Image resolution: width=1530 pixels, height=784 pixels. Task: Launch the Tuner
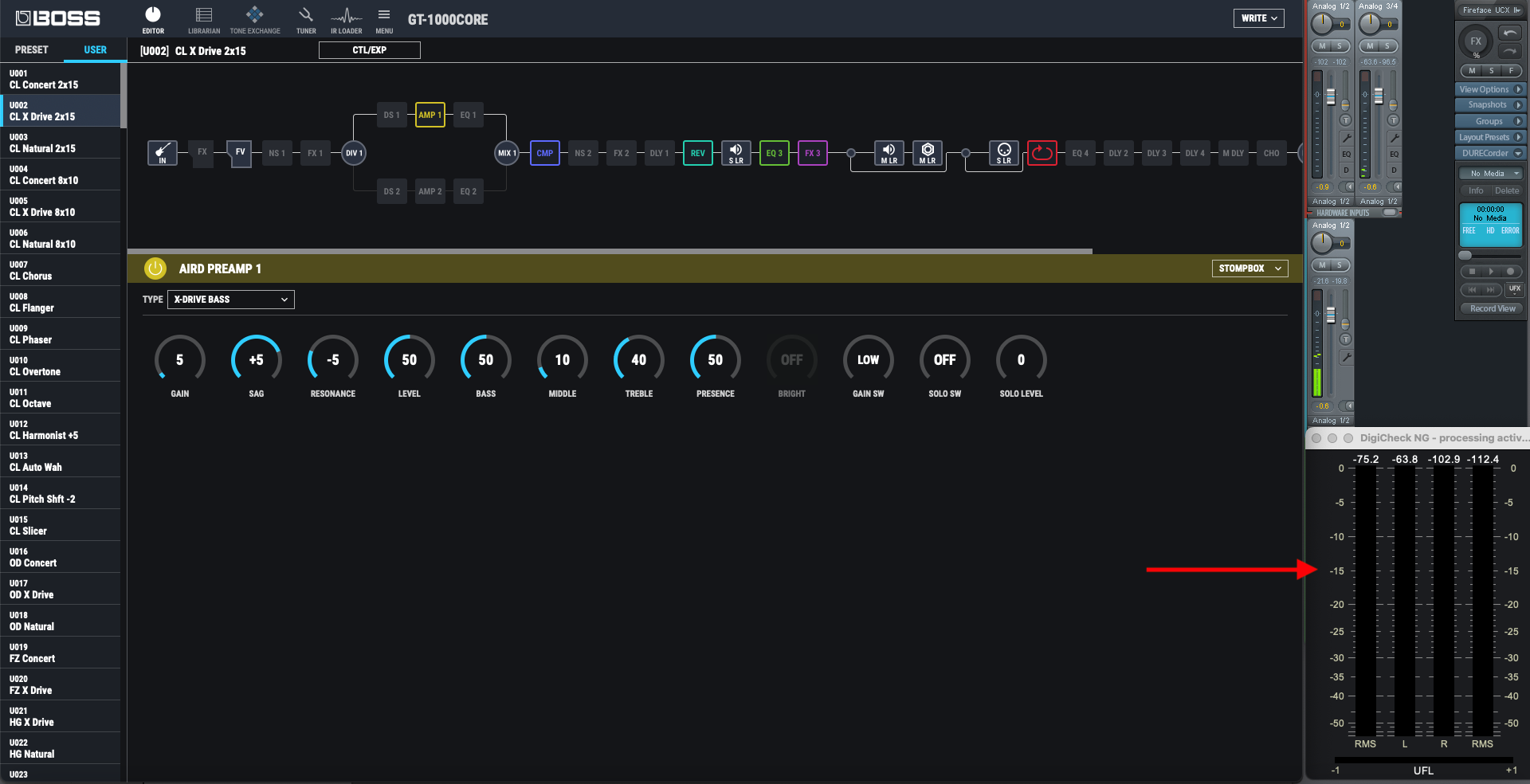click(x=306, y=20)
